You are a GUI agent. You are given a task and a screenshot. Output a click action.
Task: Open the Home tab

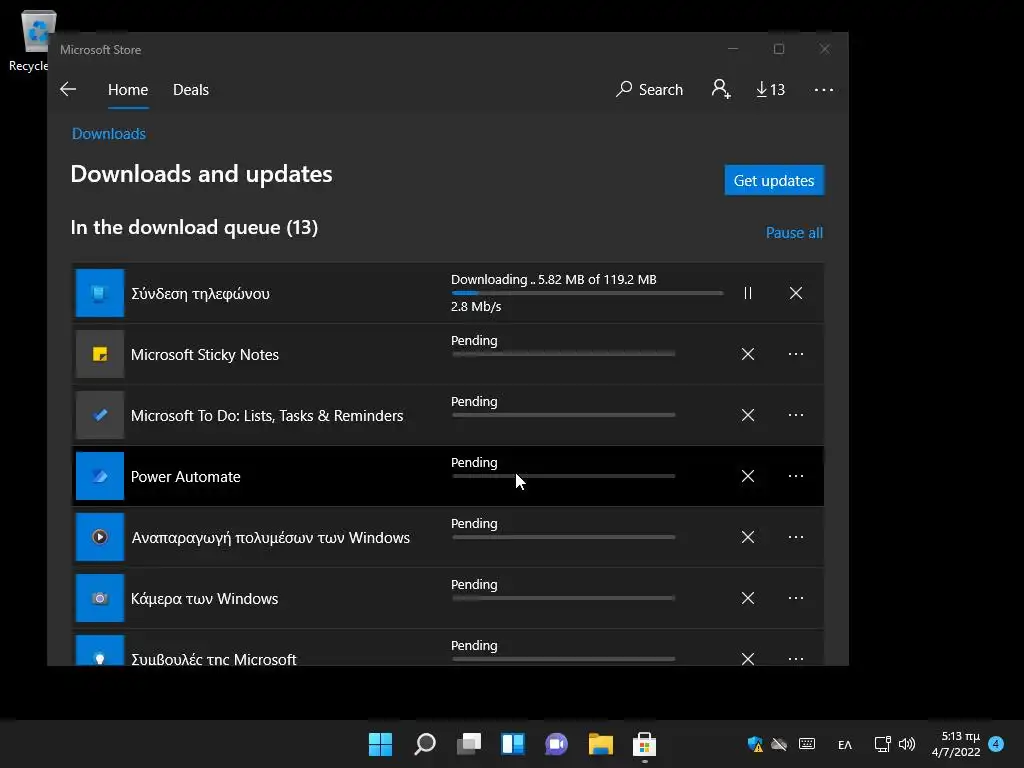[128, 89]
